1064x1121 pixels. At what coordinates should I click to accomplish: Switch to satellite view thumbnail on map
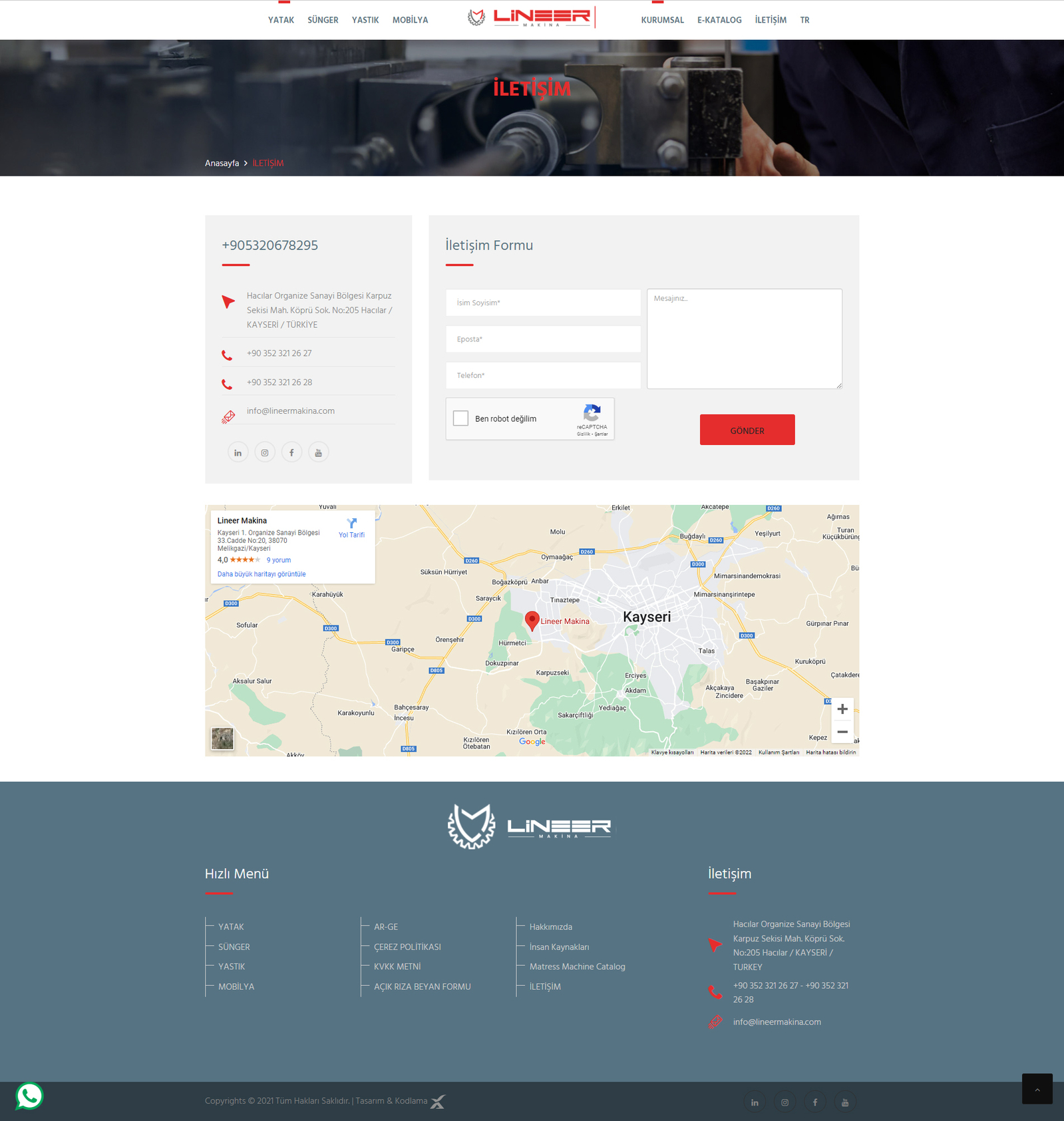222,738
